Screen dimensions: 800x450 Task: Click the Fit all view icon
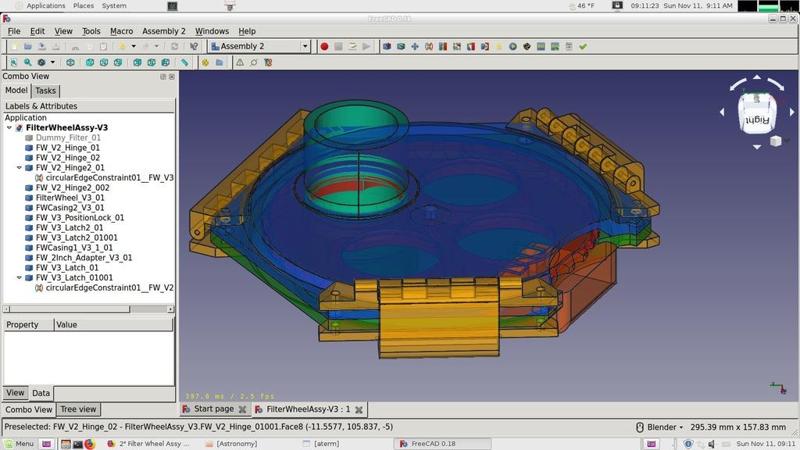tap(14, 62)
